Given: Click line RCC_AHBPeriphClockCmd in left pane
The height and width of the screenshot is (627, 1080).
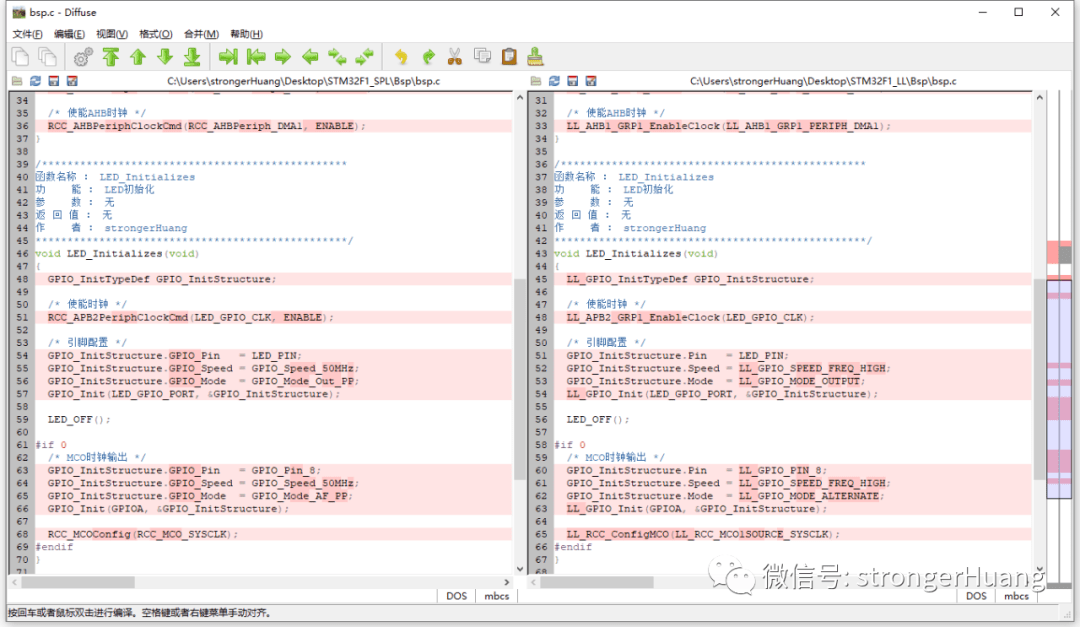Looking at the screenshot, I should [273, 126].
